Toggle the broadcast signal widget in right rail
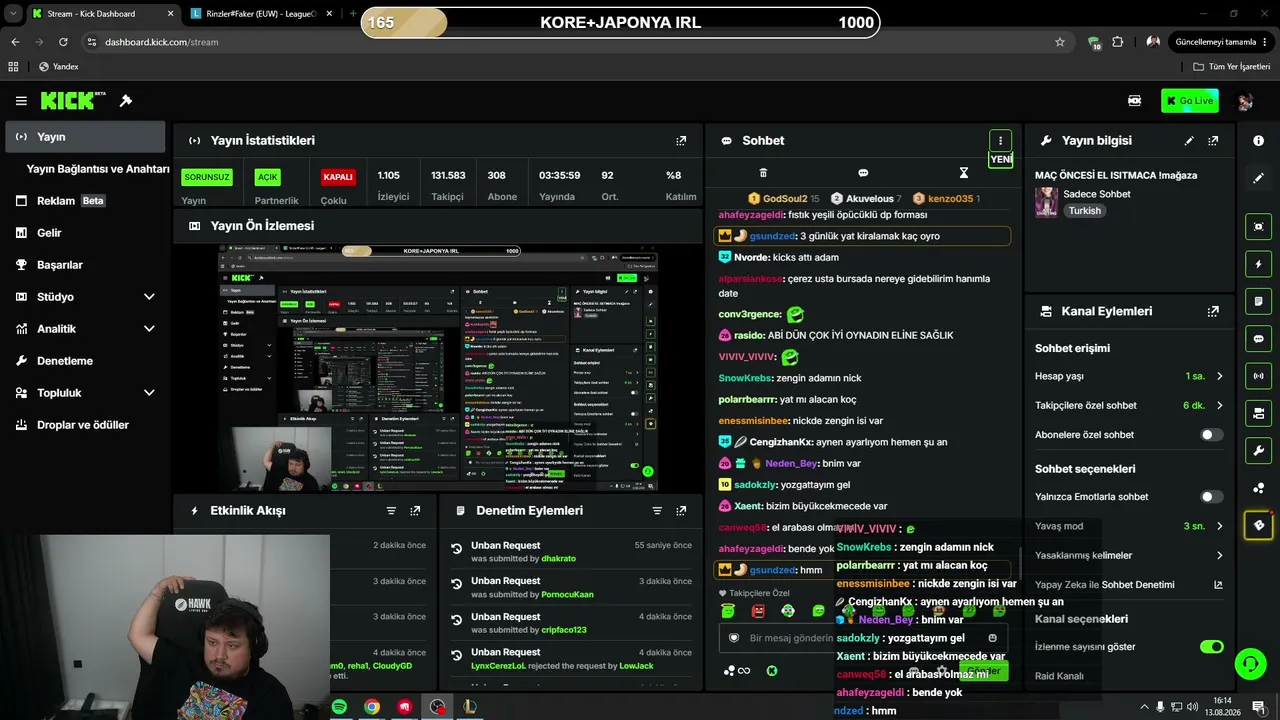1280x720 pixels. tap(1259, 376)
